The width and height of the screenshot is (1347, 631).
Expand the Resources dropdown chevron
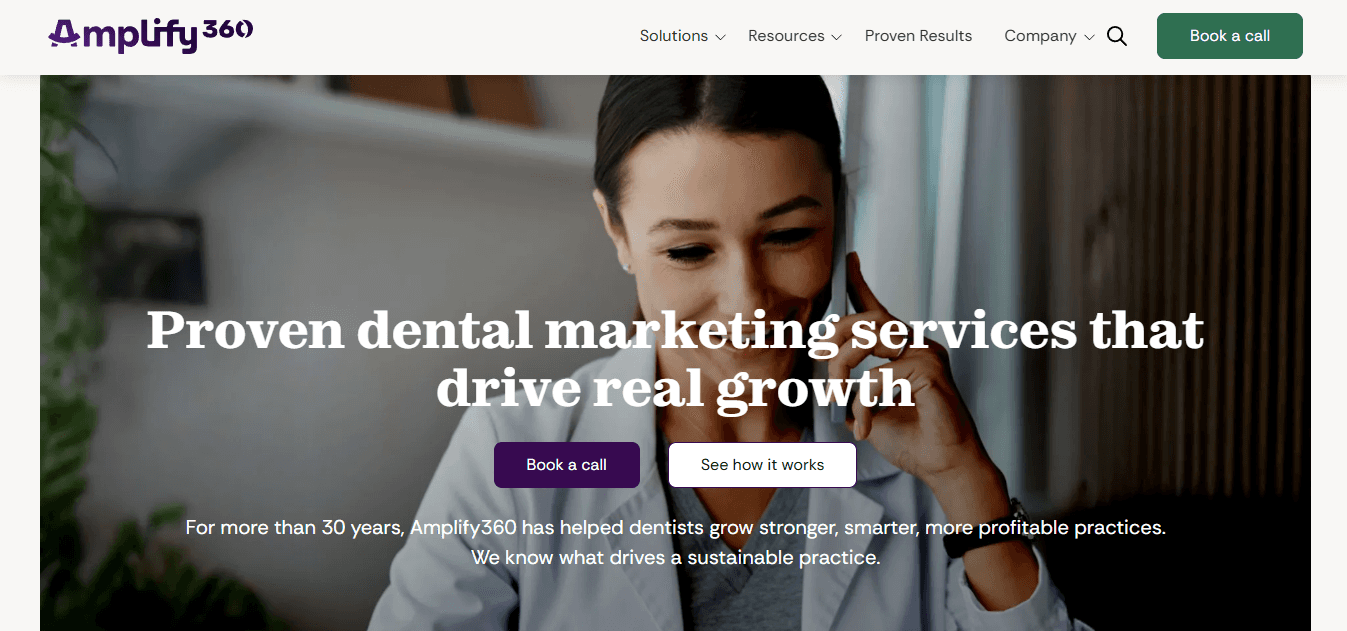tap(837, 37)
